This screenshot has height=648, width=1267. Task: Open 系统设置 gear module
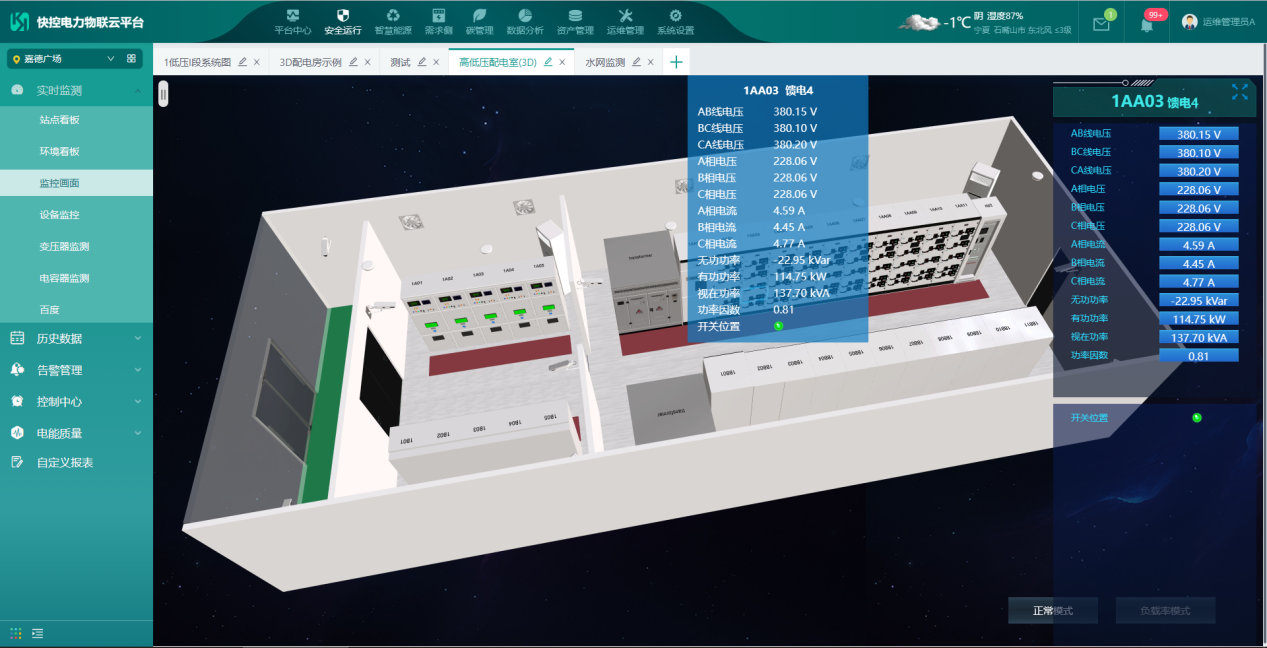(x=675, y=22)
